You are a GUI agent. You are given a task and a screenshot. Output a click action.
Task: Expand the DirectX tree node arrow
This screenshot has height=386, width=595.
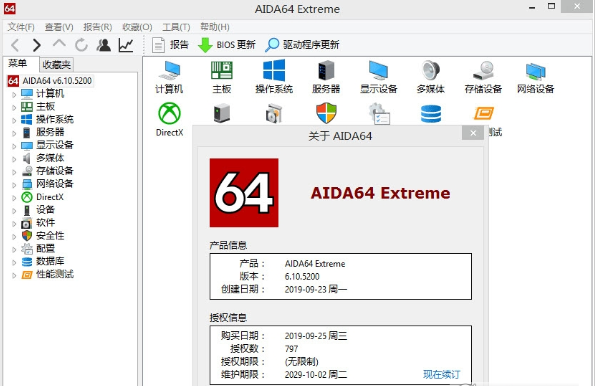(14, 197)
